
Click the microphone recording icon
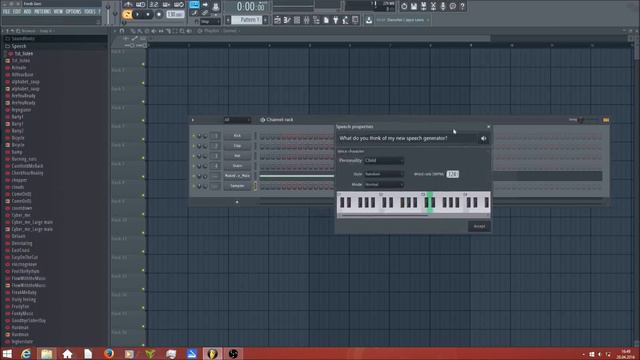443,6
